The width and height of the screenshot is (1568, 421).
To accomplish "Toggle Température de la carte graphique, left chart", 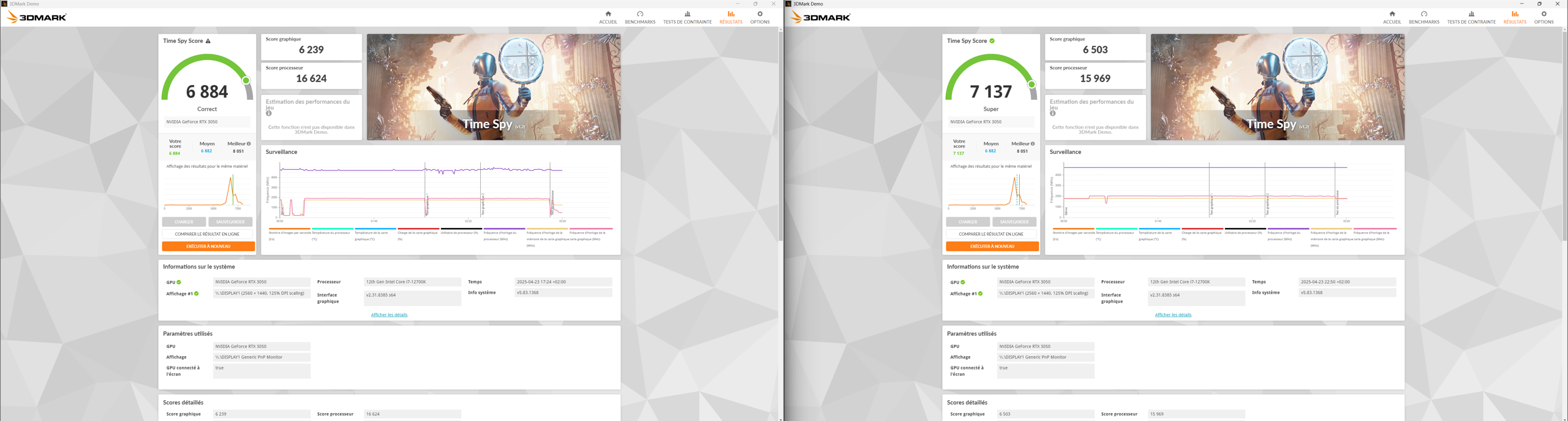I will tap(374, 235).
